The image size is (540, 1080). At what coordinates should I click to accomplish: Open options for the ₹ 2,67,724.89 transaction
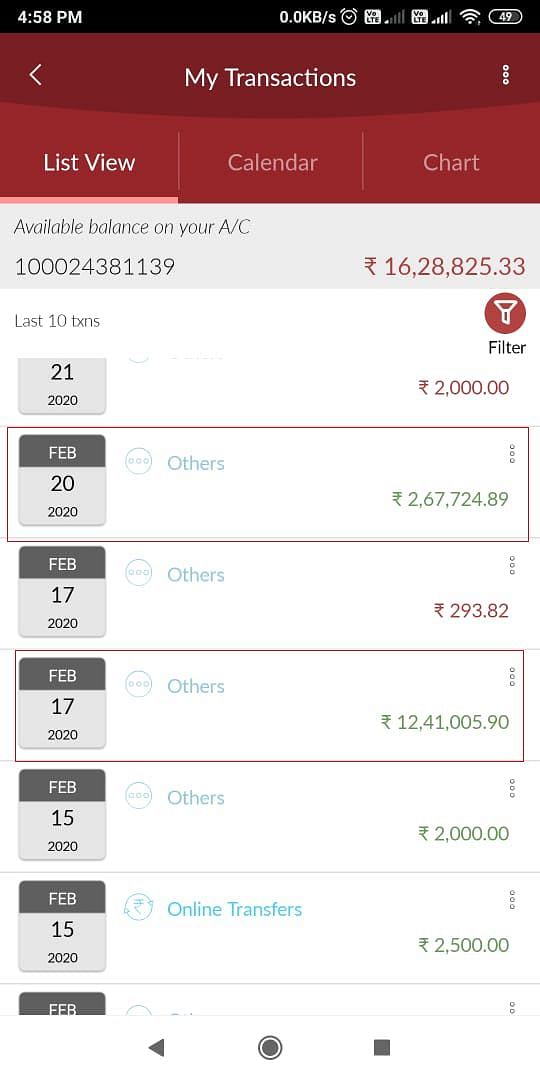(x=512, y=453)
